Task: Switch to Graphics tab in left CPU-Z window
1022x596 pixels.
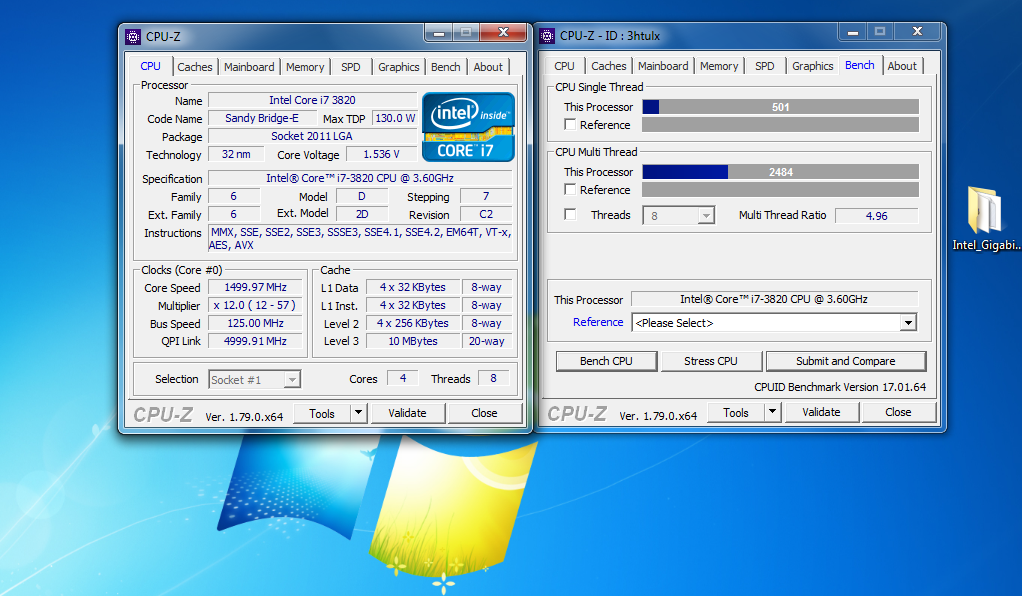Action: pyautogui.click(x=399, y=67)
